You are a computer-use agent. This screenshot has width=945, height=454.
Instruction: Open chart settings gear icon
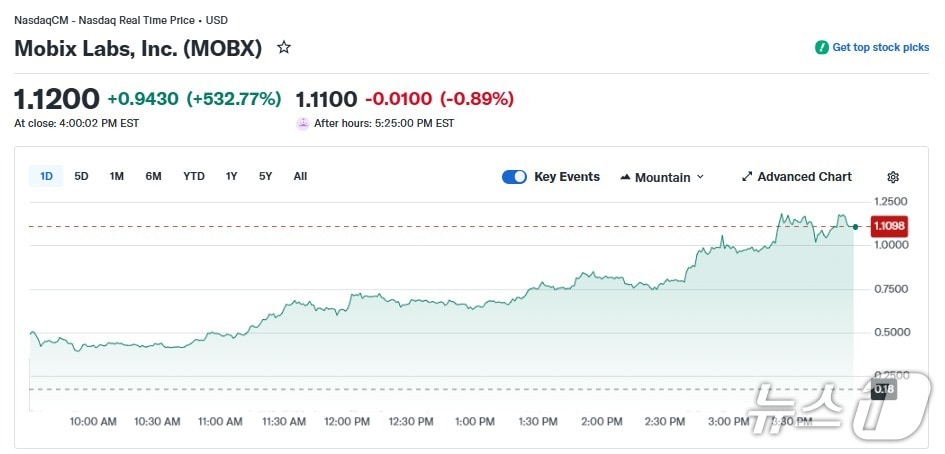893,177
